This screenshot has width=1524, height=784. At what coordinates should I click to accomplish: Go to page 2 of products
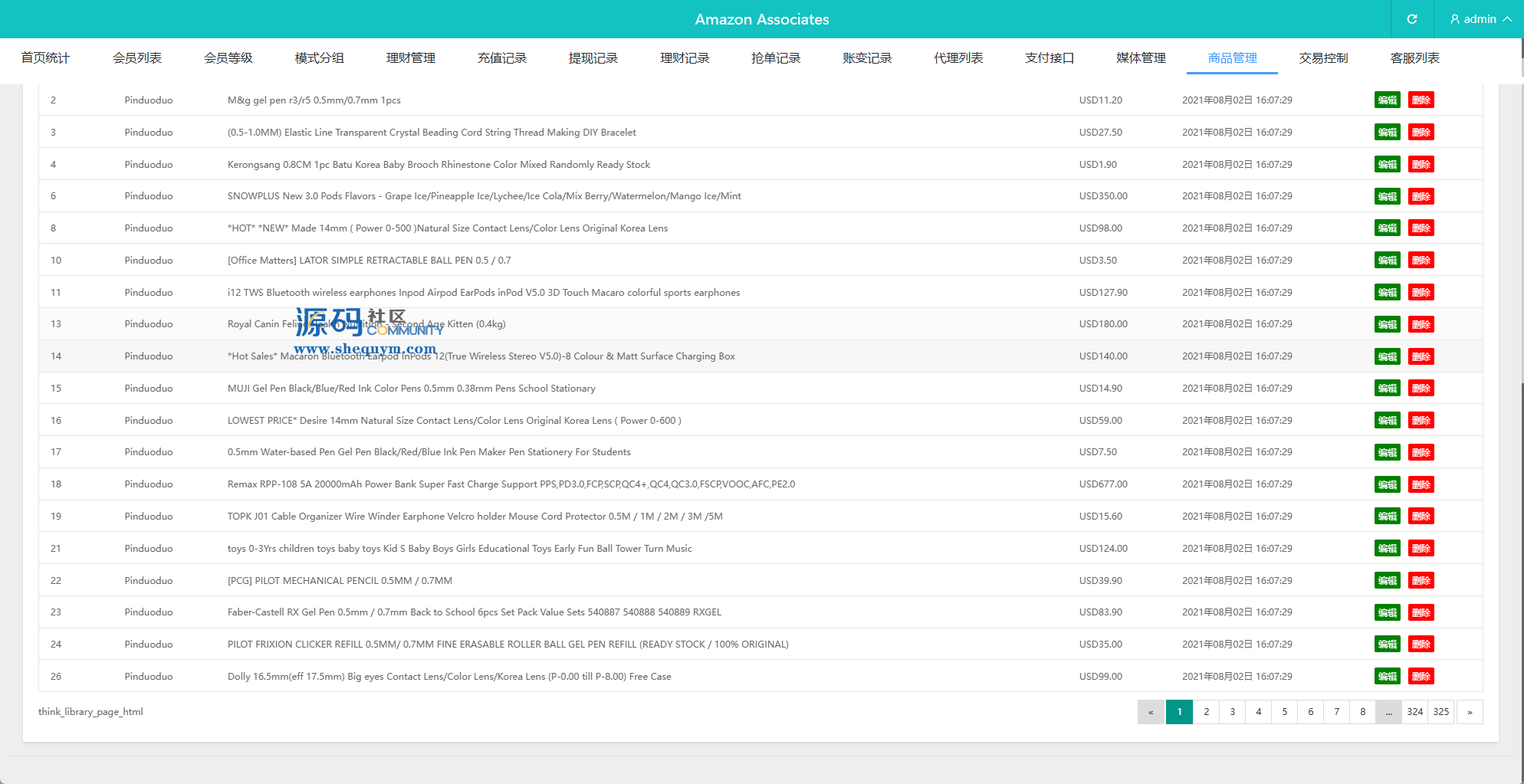1206,712
